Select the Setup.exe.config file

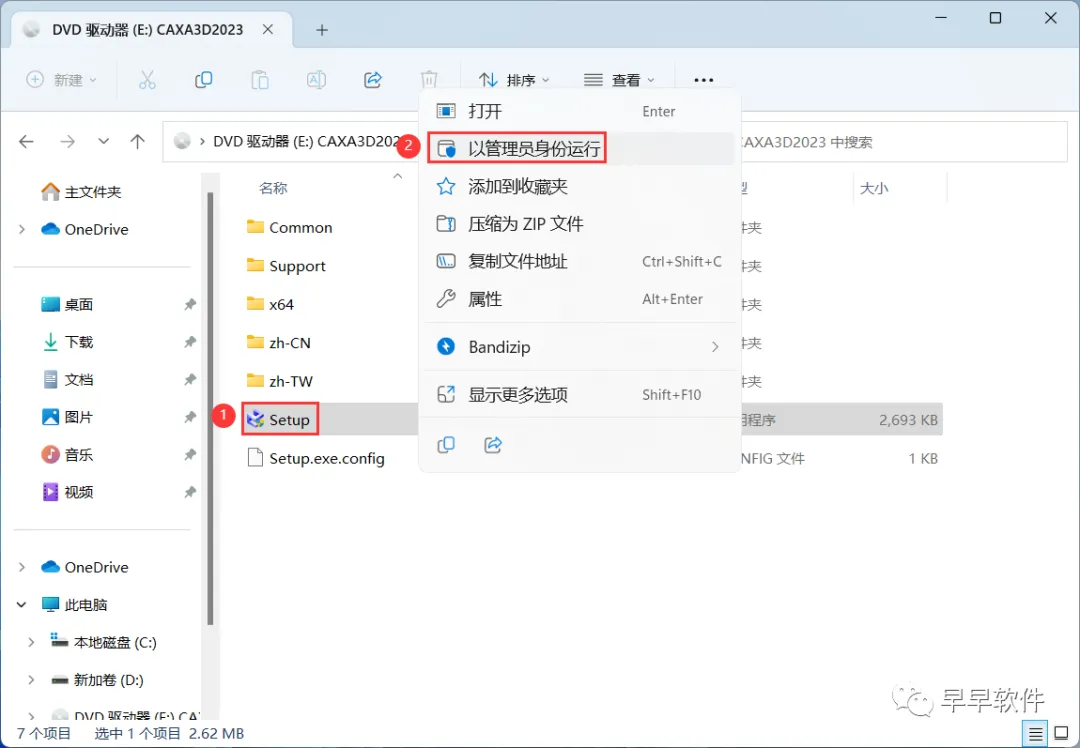coord(315,459)
